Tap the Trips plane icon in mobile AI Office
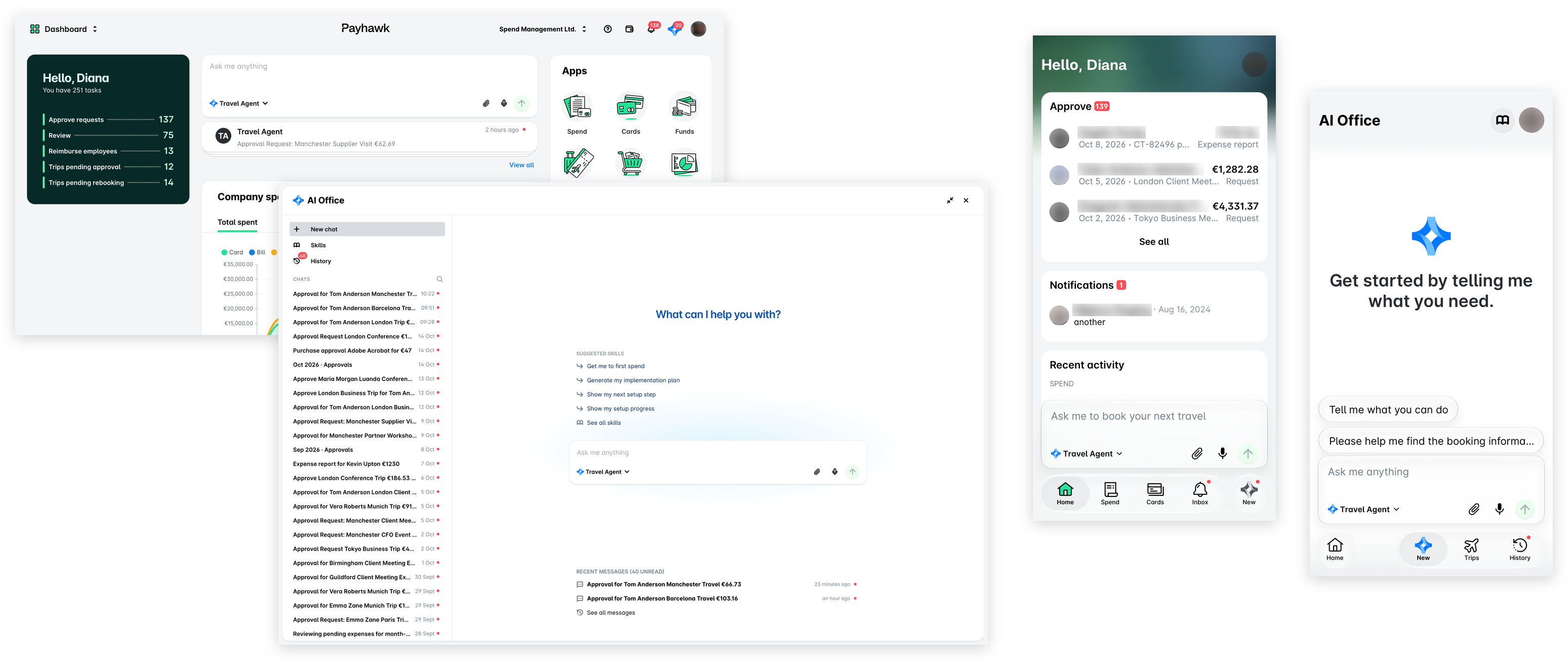 point(1471,549)
